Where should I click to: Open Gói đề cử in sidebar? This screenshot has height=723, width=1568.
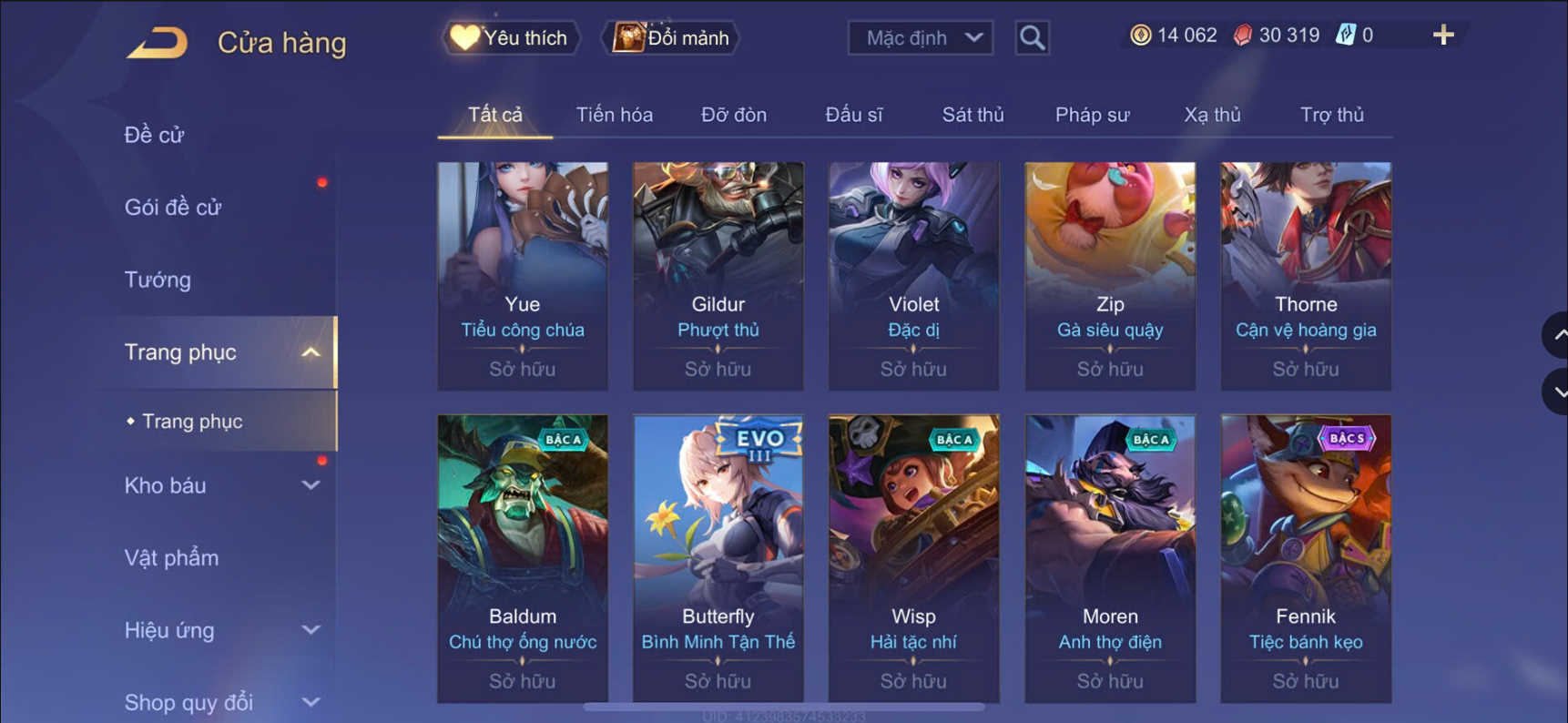(173, 208)
